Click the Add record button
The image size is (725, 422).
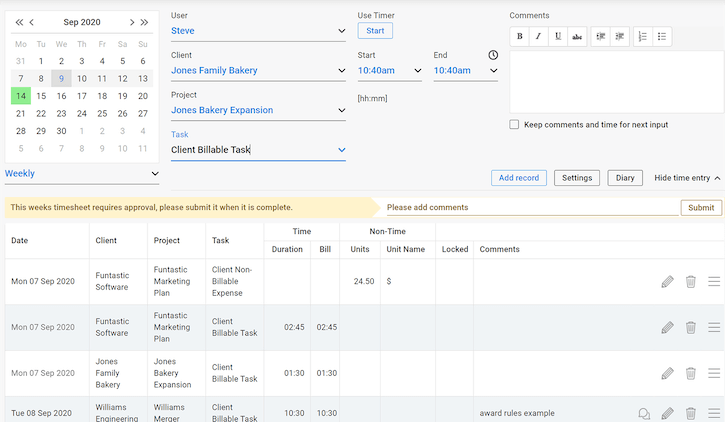coord(519,178)
